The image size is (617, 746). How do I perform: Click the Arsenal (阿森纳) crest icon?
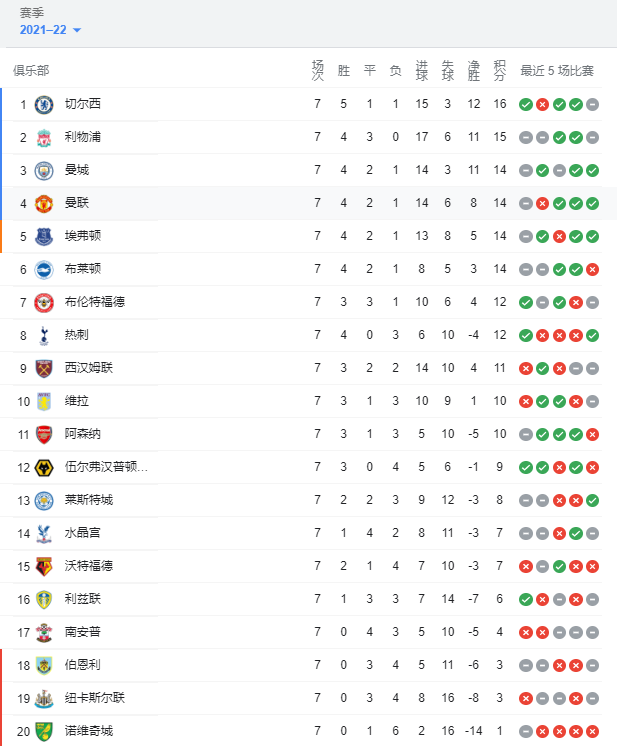44,434
